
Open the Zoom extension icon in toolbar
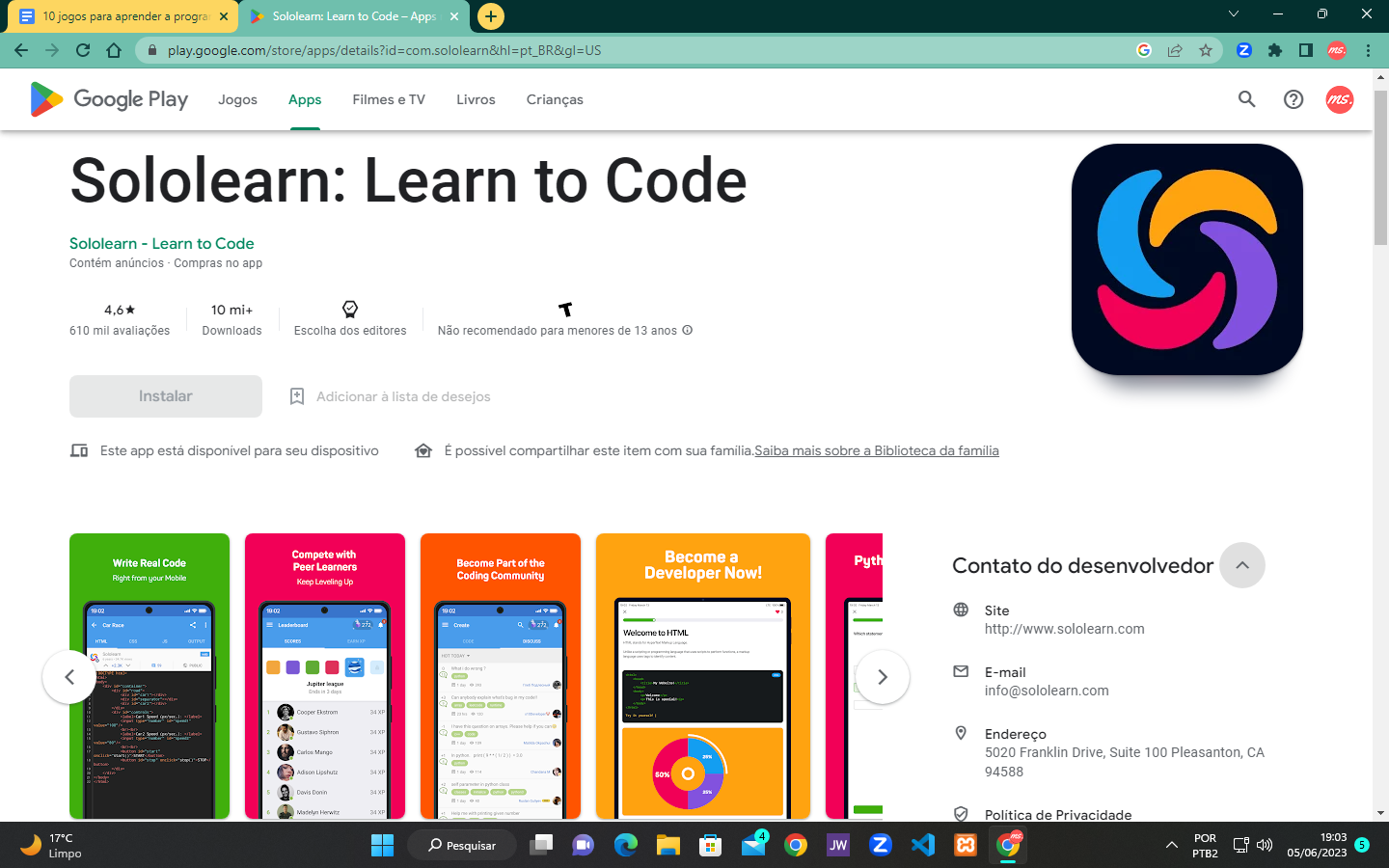(x=1244, y=50)
